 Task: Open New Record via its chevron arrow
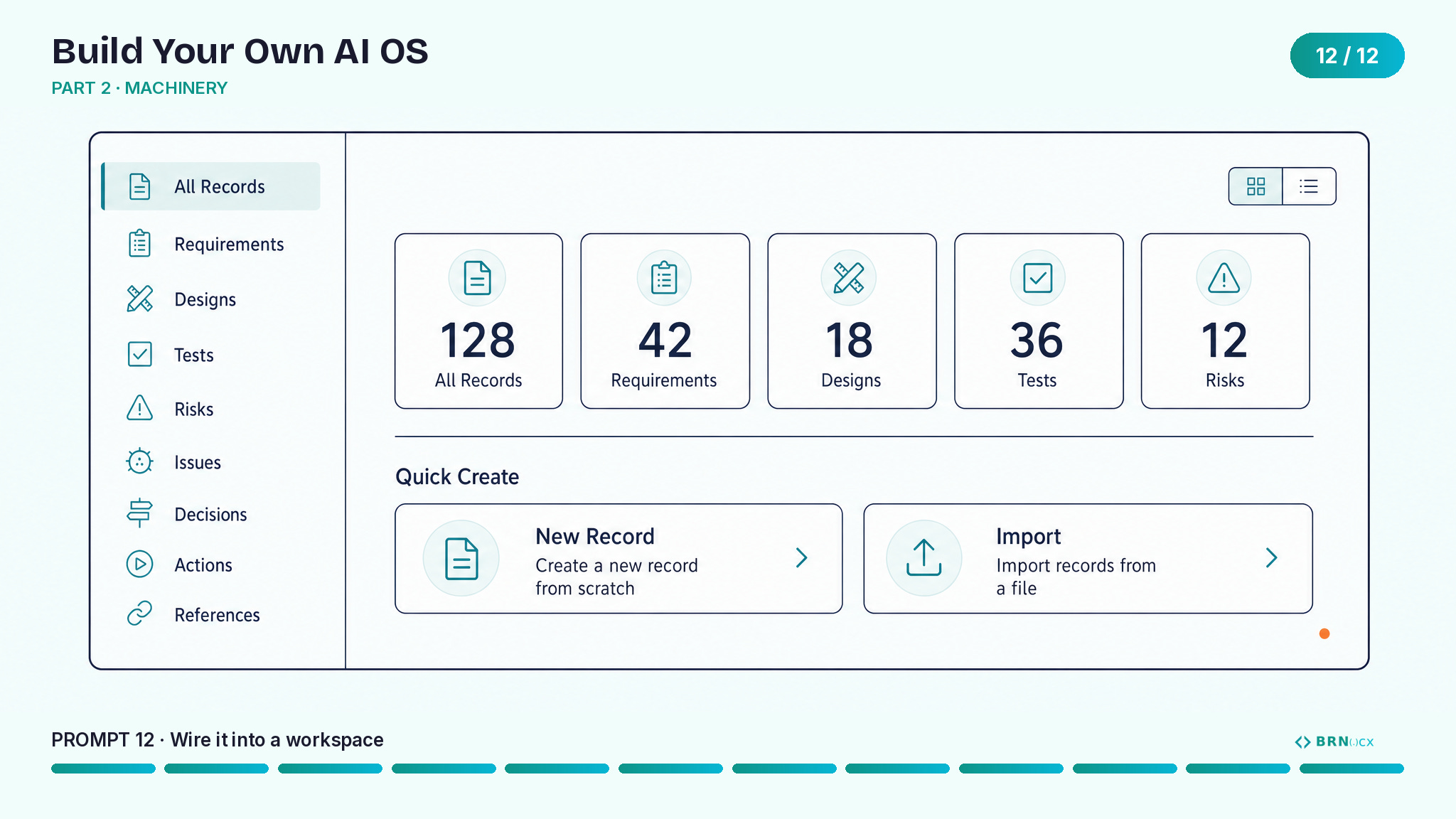coord(801,558)
